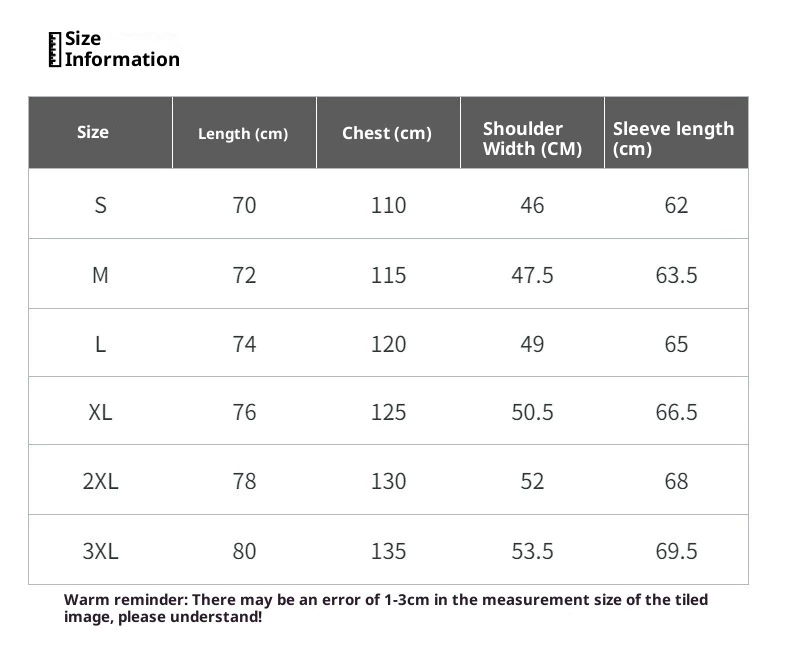
Task: Select the M size row label
Action: [100, 275]
